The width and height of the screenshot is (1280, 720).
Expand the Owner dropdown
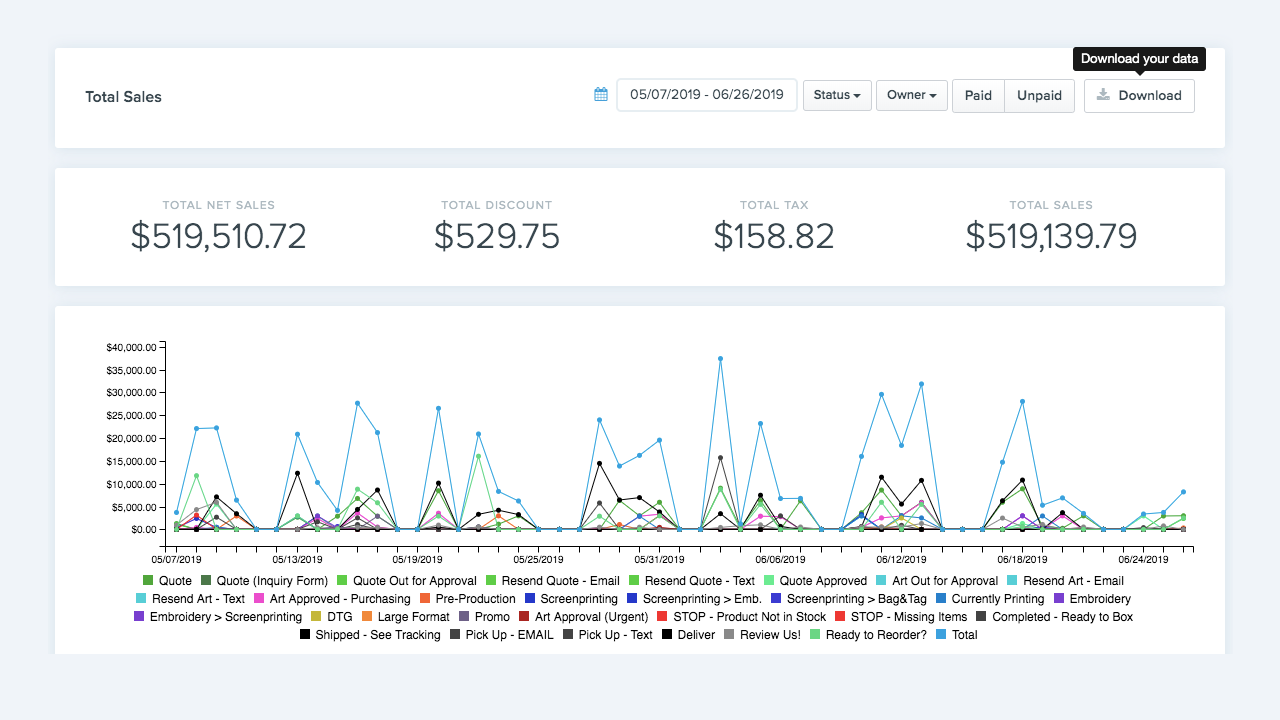(911, 96)
